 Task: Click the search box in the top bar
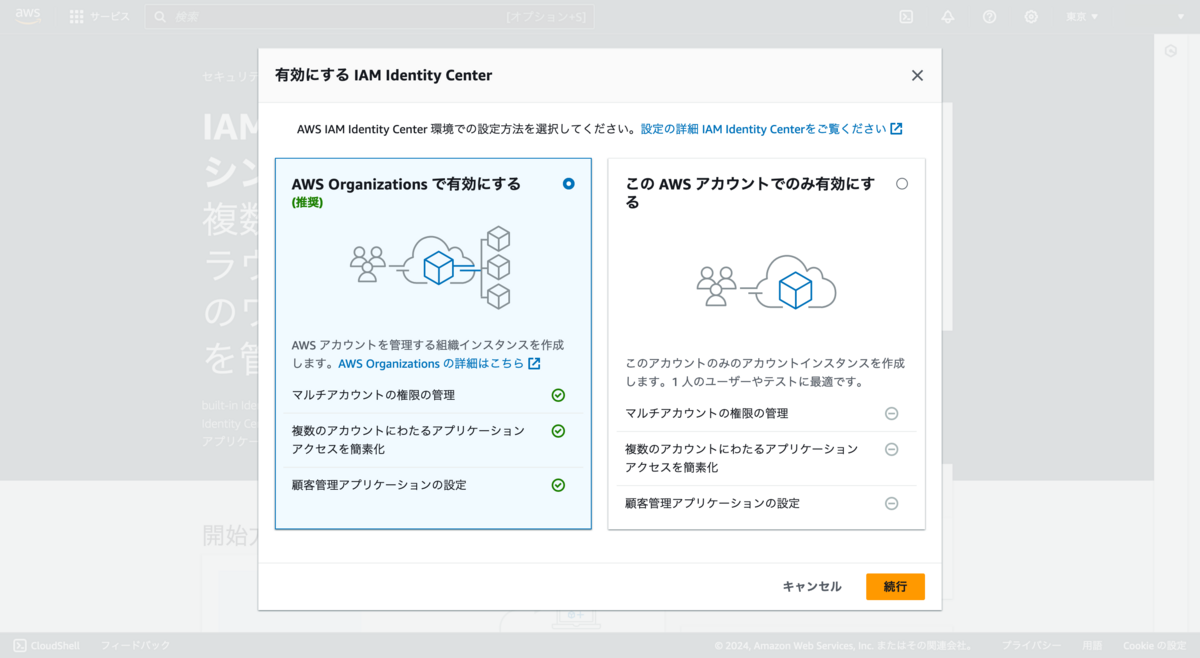tap(369, 17)
